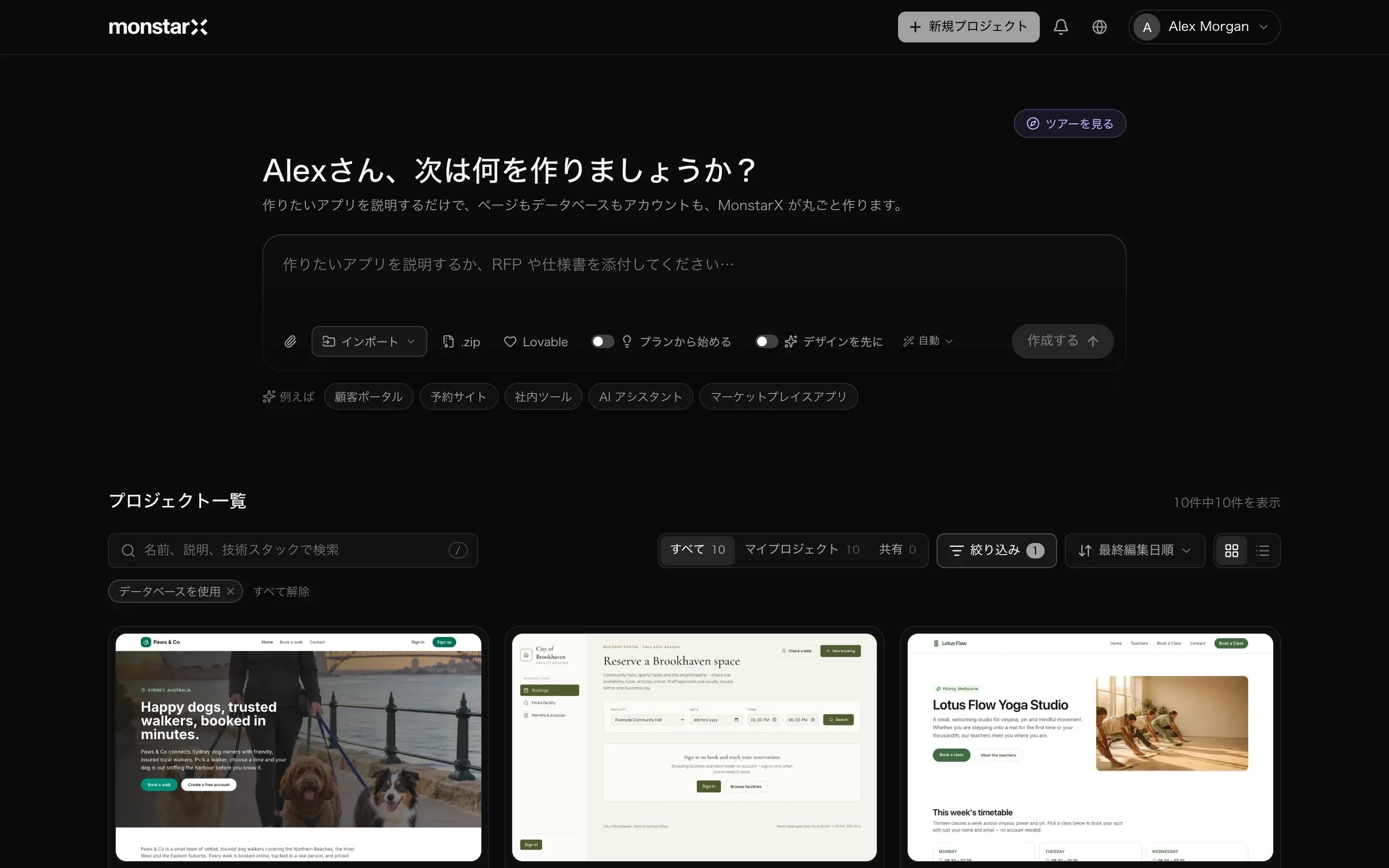Click the 新規プロジェクト button
Screen dimensions: 1389x868
click(968, 27)
